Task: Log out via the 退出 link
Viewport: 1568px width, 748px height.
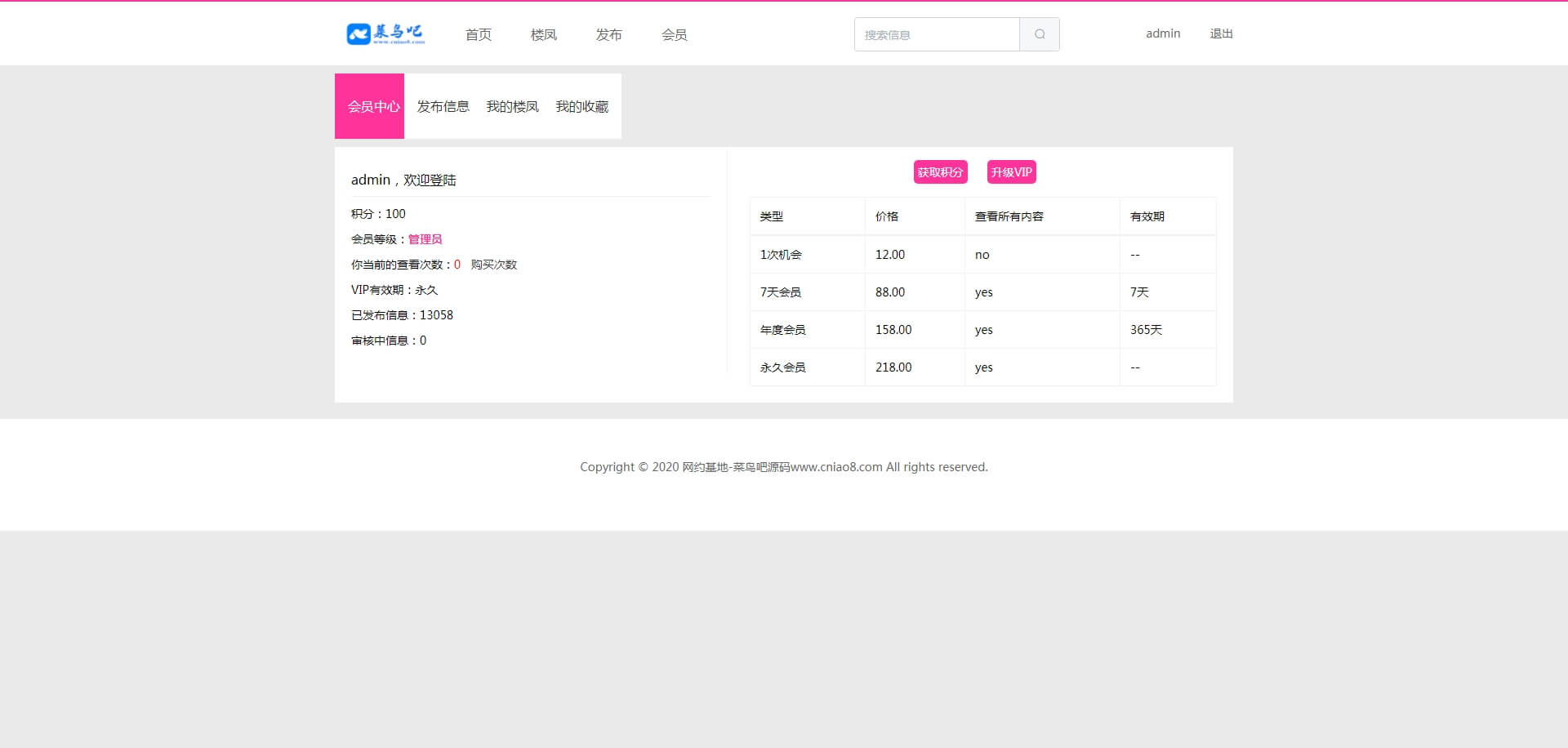Action: [x=1221, y=33]
